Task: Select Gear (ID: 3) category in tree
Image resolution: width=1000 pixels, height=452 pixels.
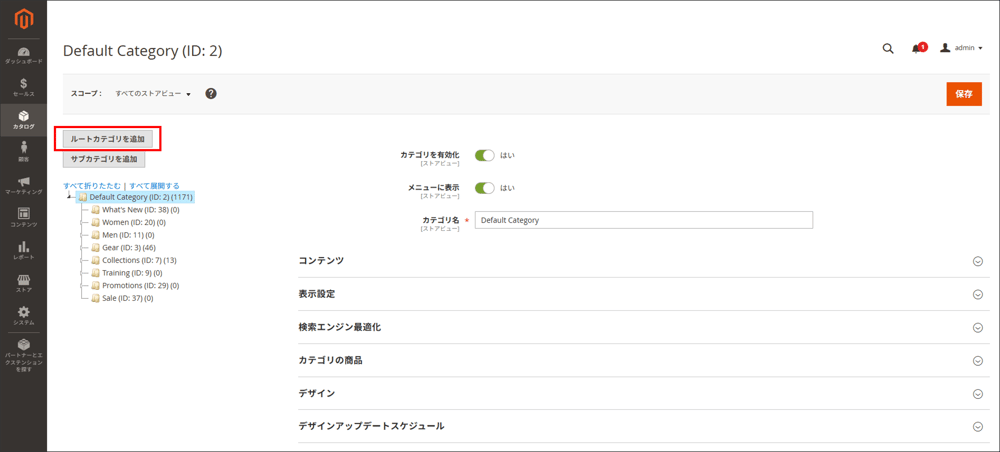Action: [128, 247]
